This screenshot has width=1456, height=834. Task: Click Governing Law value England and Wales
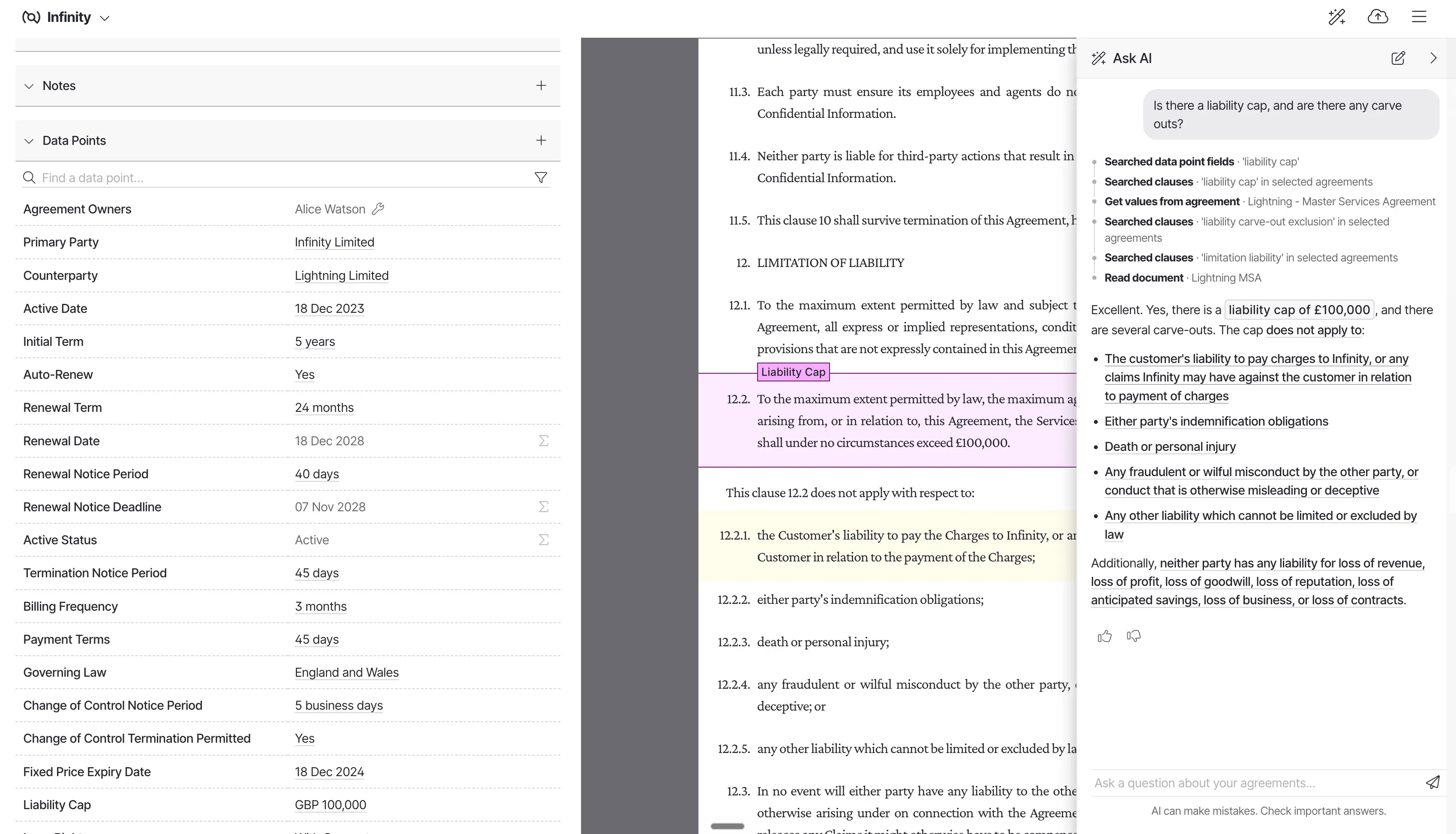point(346,672)
